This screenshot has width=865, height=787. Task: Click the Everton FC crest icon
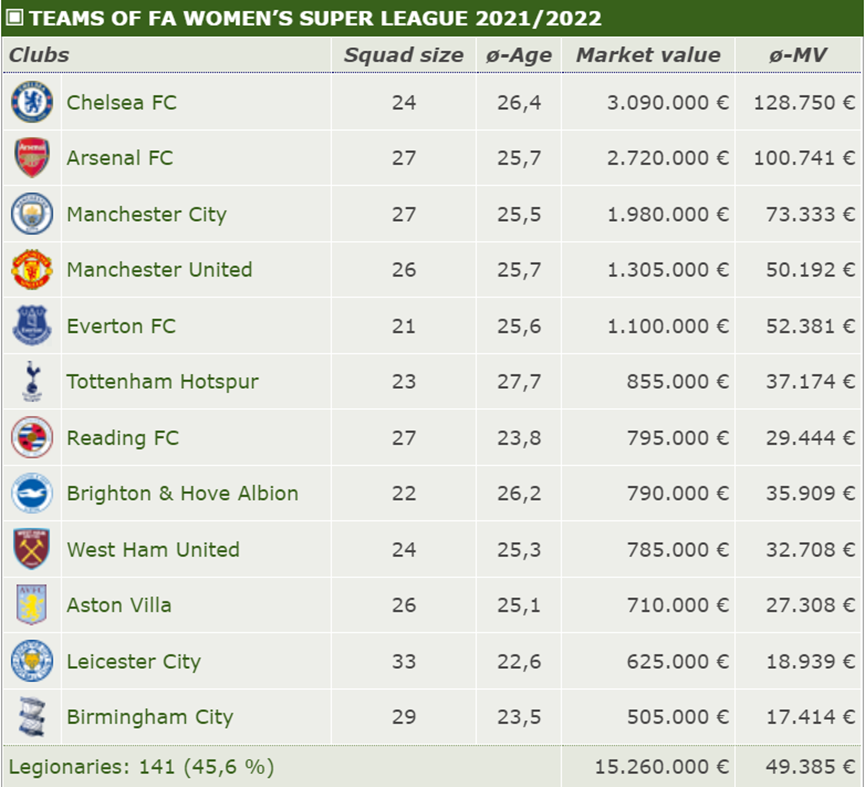tap(31, 326)
